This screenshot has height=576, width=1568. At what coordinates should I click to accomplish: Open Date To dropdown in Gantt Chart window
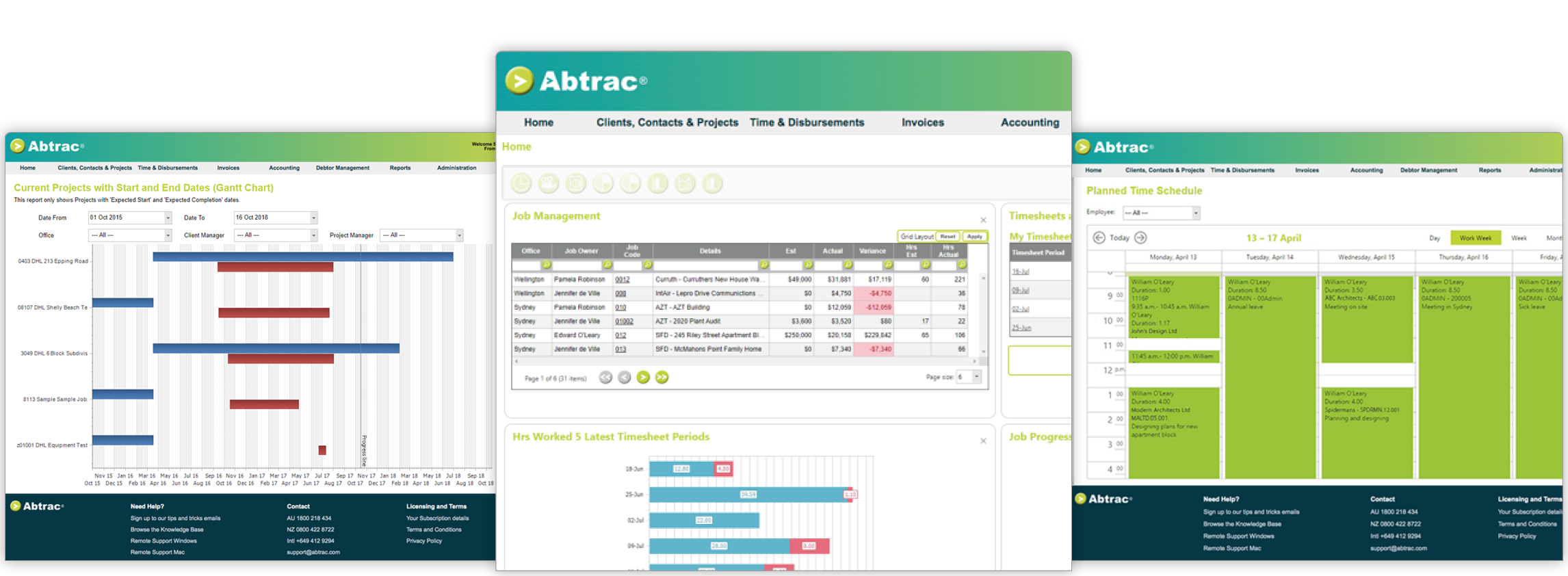point(313,218)
